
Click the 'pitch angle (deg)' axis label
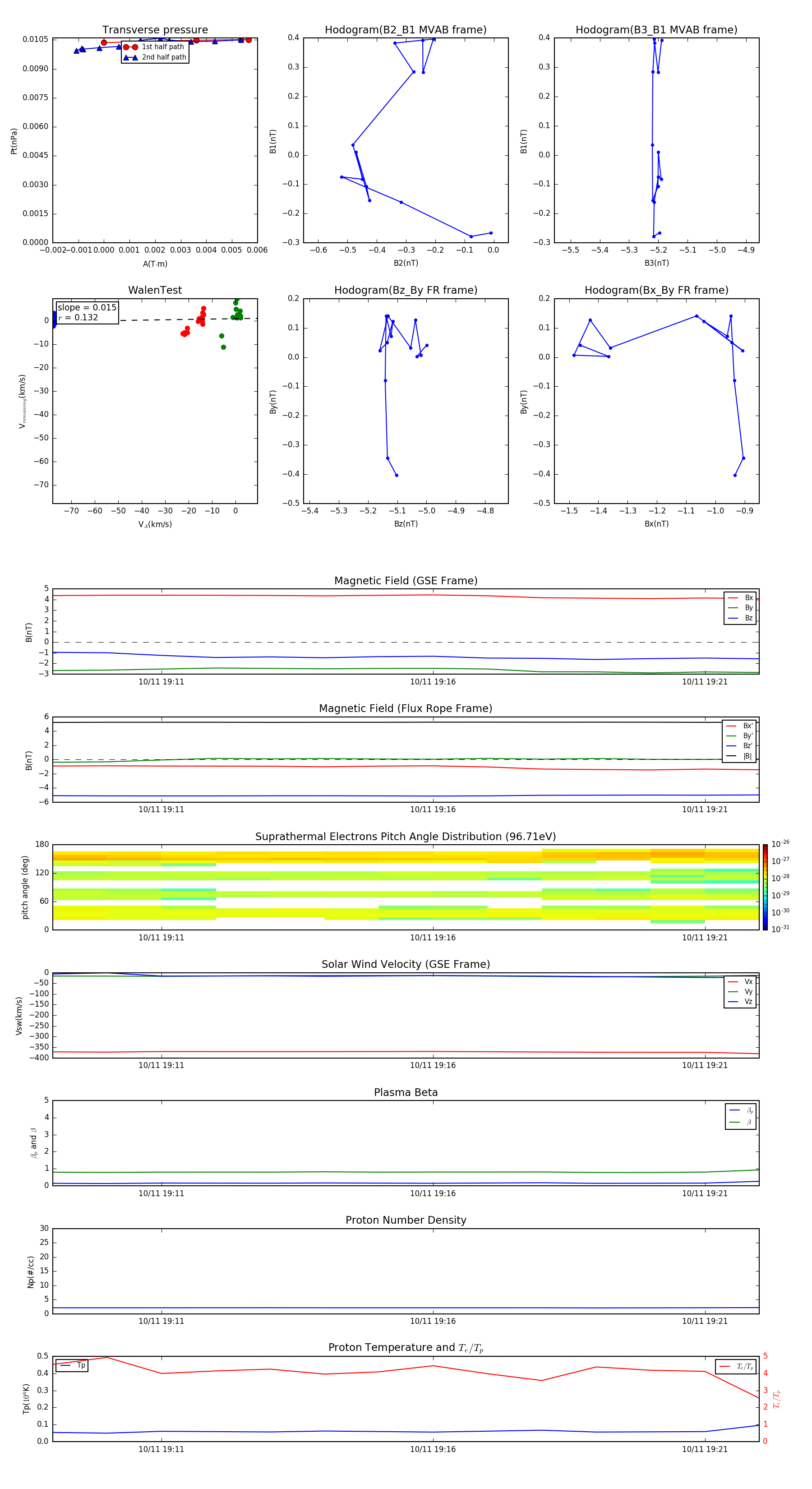coord(25,887)
